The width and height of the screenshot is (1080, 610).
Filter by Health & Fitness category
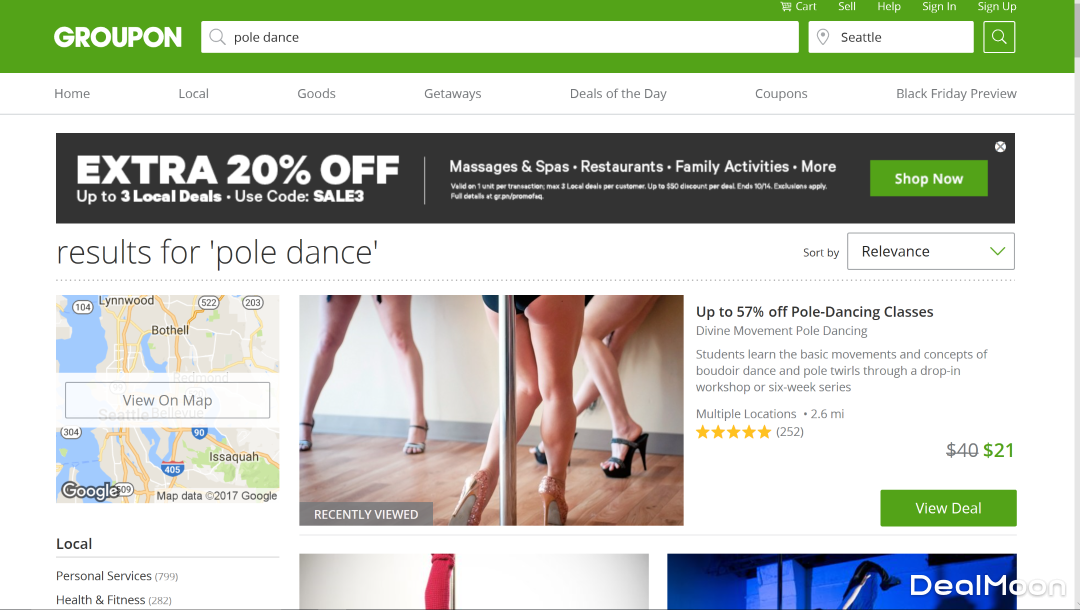tap(100, 600)
